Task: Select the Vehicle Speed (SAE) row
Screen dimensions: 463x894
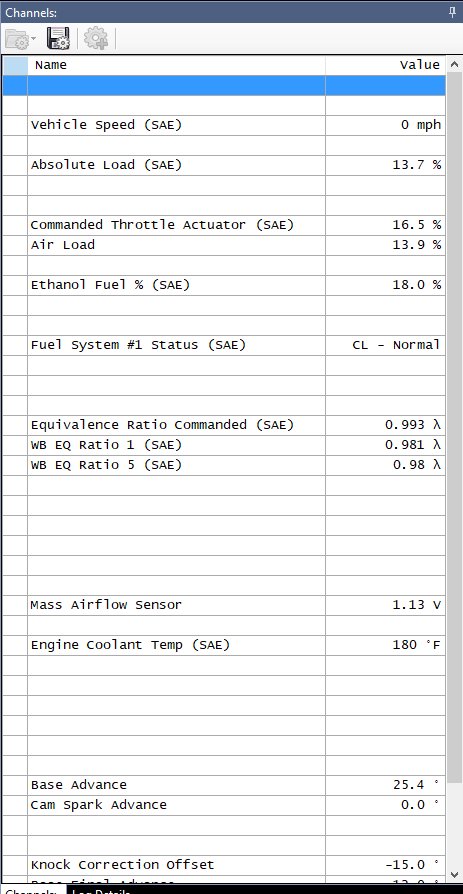Action: pos(225,125)
